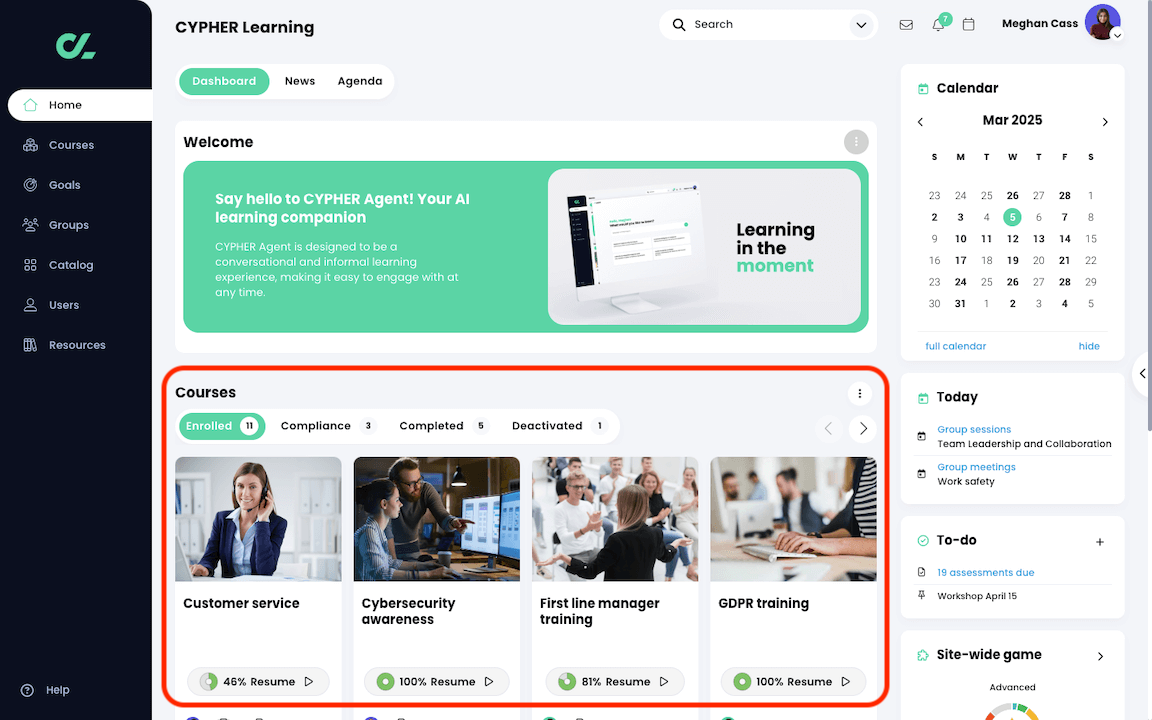Open the Resources section
The image size is (1152, 720).
tap(77, 345)
